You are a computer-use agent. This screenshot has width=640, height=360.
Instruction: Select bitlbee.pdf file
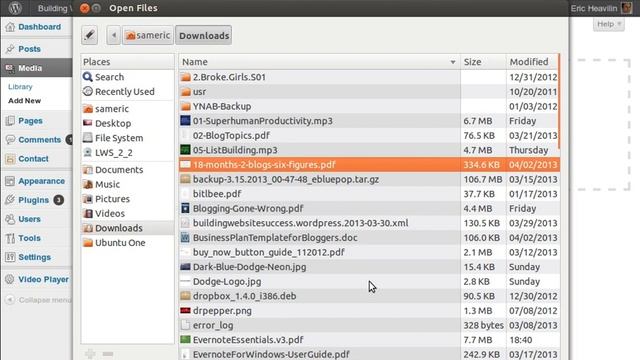[x=369, y=194]
